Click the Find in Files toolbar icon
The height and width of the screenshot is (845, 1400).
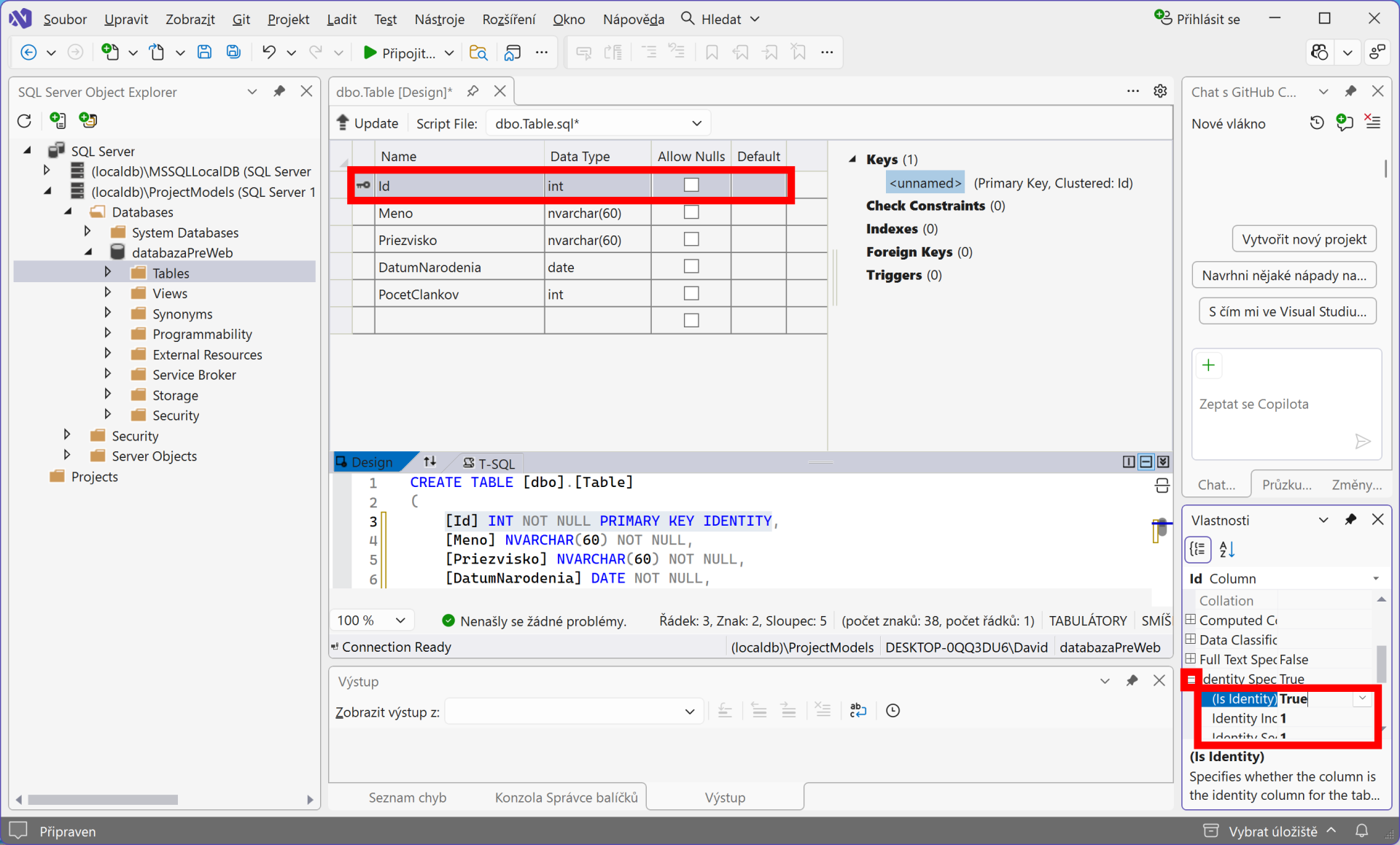[x=478, y=52]
